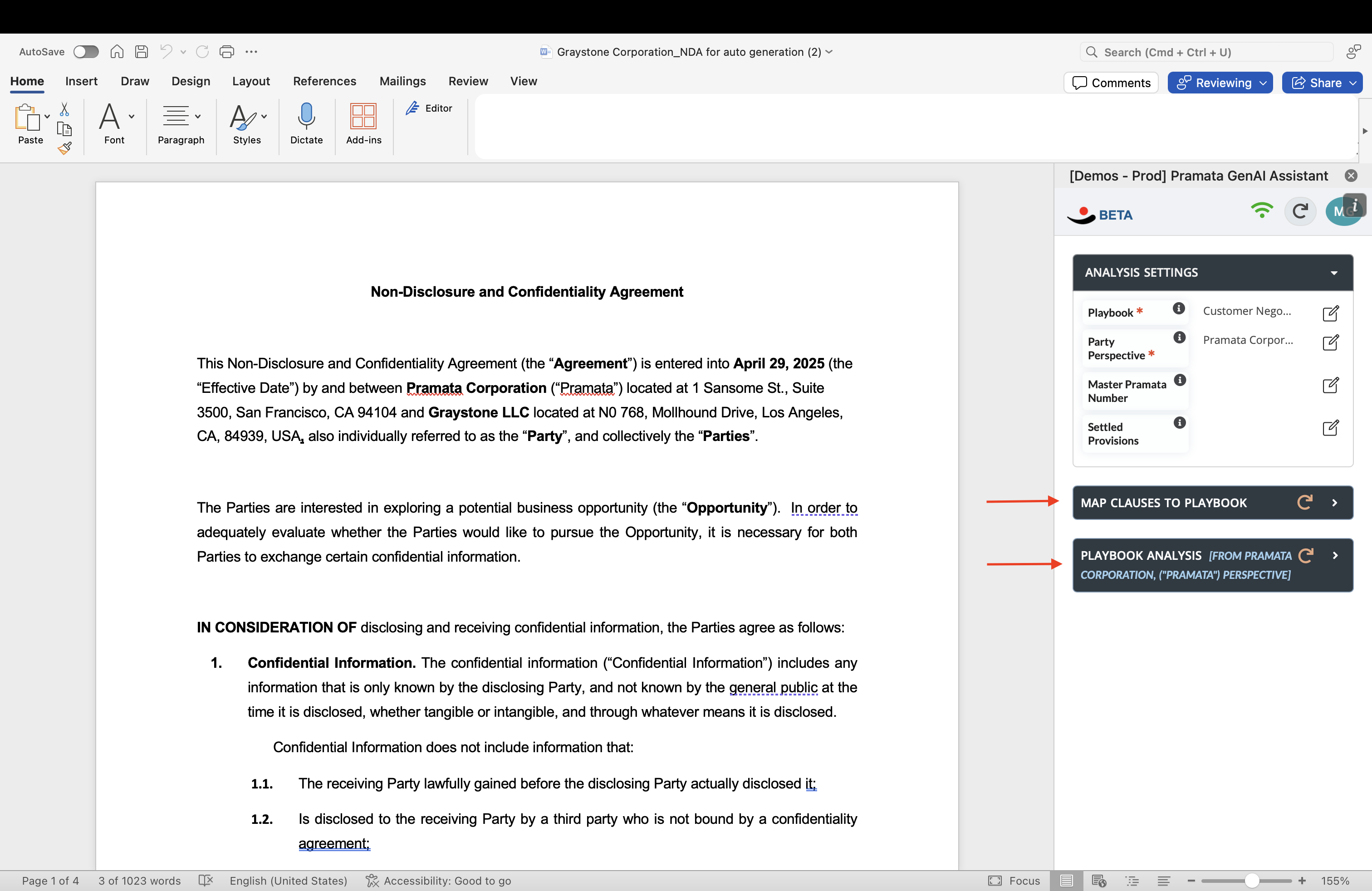The width and height of the screenshot is (1372, 891).
Task: Edit the Playbook setting
Action: [1331, 313]
